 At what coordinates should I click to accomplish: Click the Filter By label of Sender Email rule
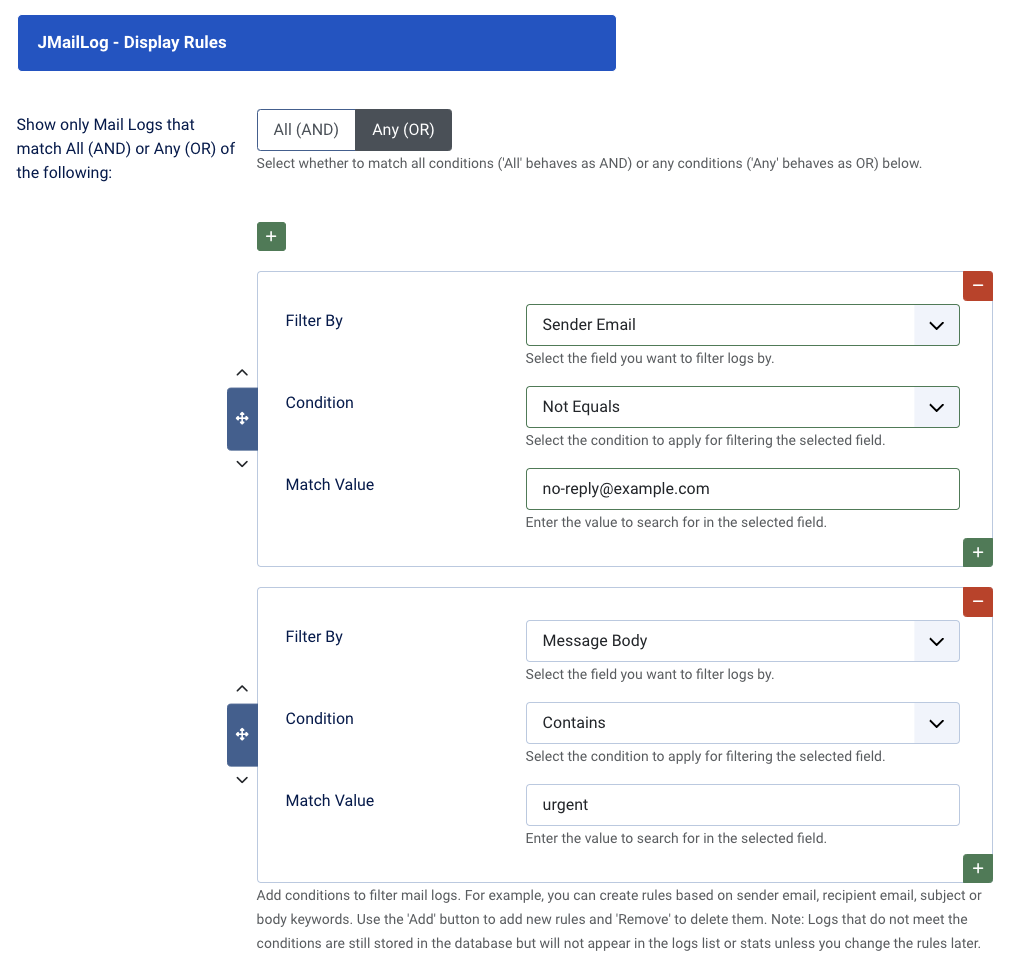(x=314, y=321)
